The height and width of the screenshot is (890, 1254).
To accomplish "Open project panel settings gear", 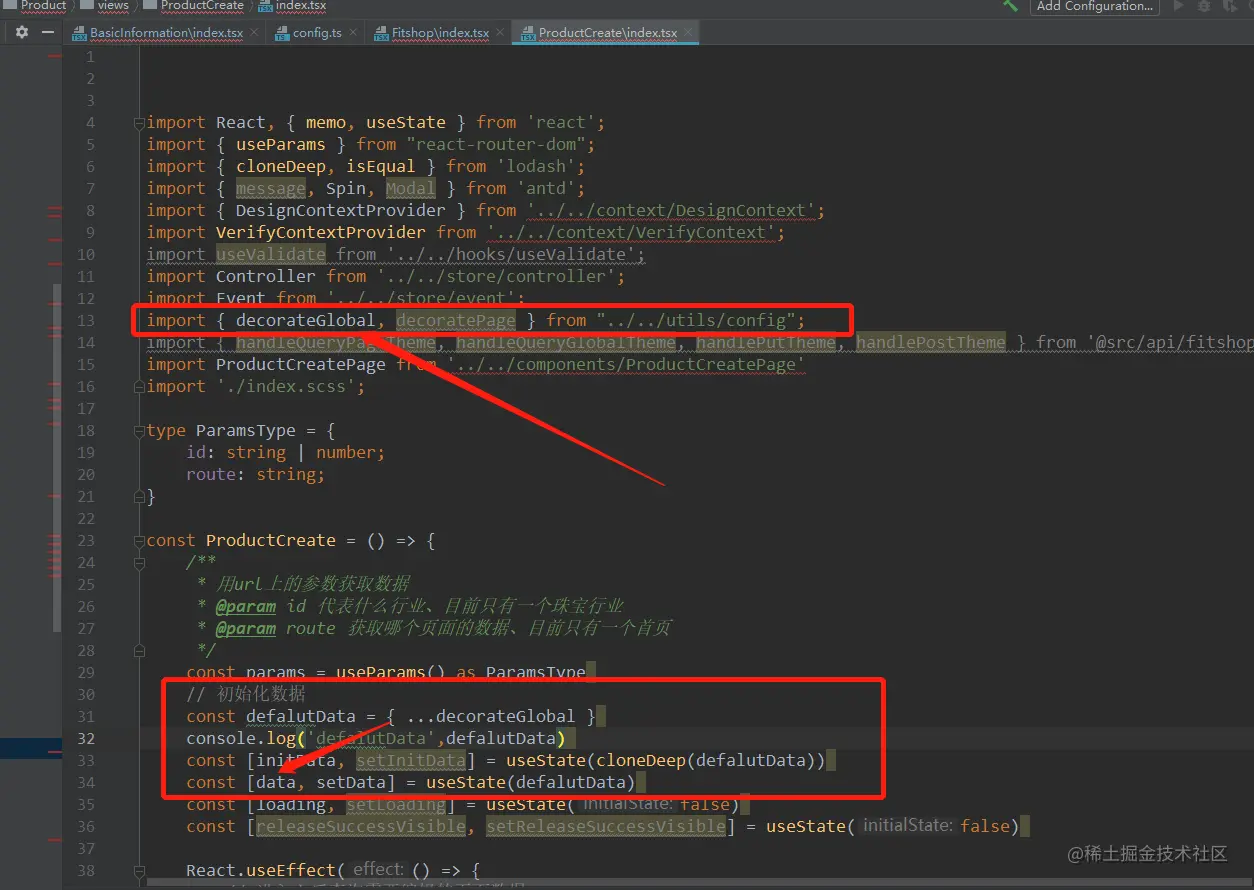I will [22, 32].
